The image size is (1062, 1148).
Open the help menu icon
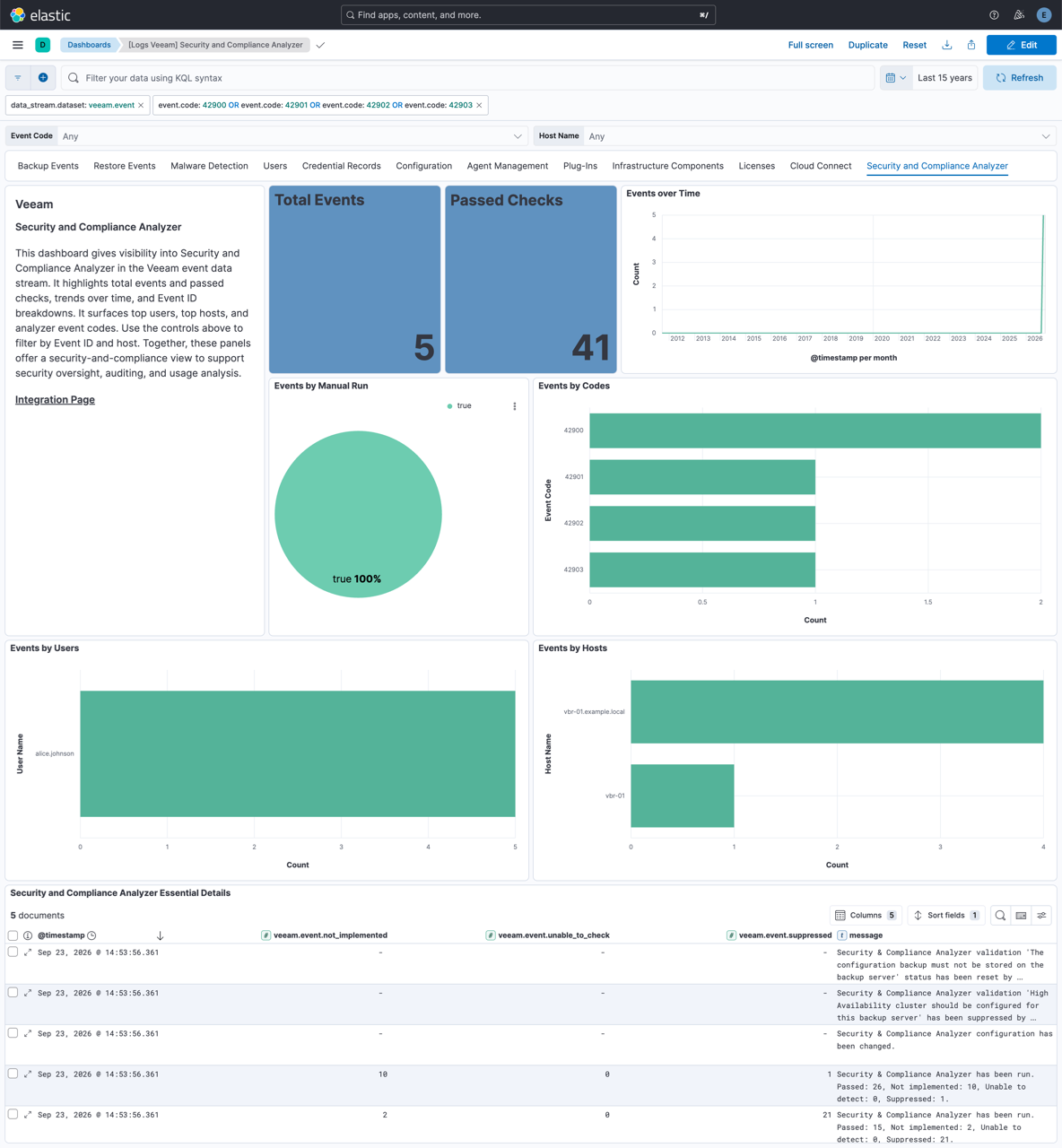coord(994,15)
